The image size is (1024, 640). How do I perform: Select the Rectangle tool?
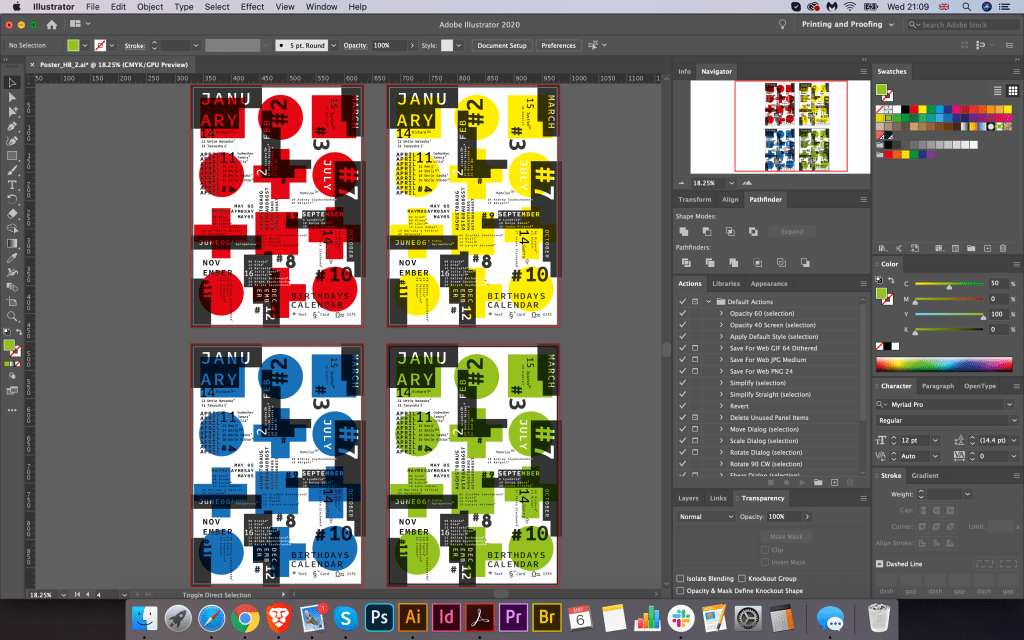(x=12, y=155)
